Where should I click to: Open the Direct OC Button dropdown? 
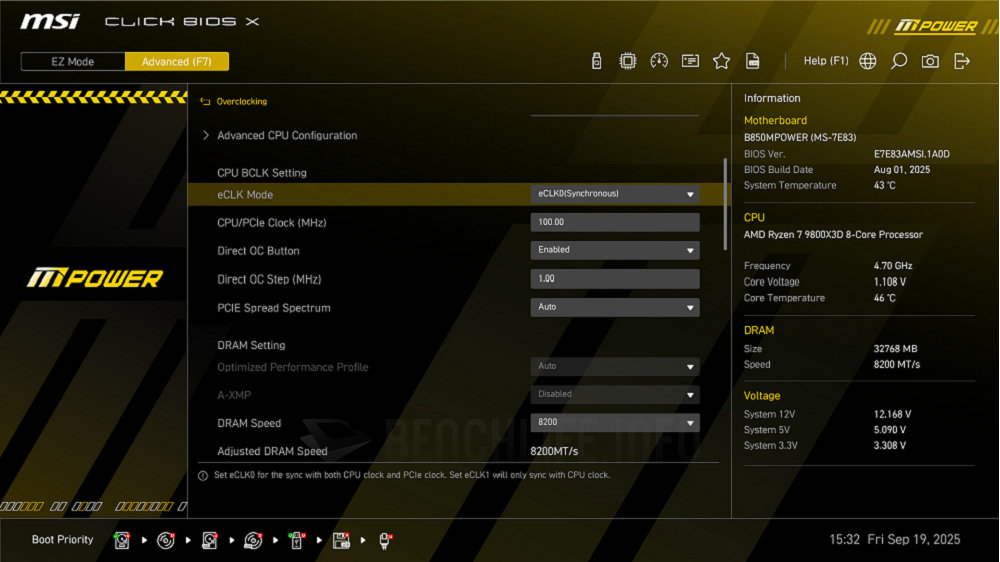(x=615, y=250)
